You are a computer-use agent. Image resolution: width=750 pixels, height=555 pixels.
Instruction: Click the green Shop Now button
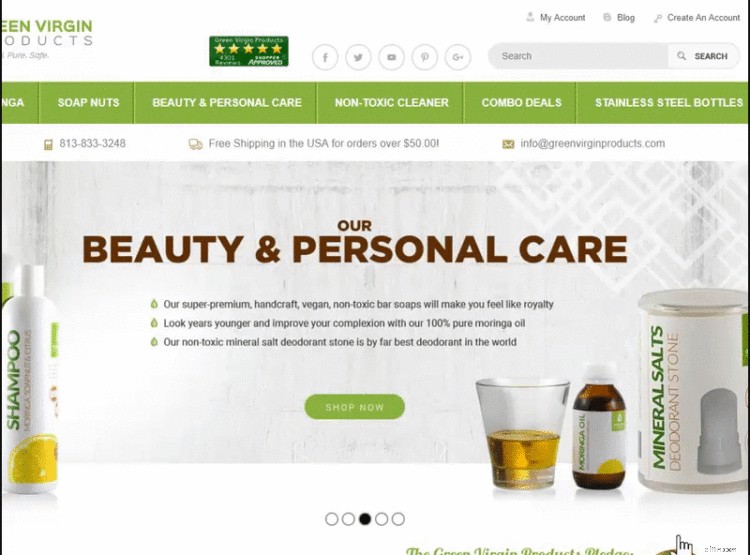(x=354, y=407)
